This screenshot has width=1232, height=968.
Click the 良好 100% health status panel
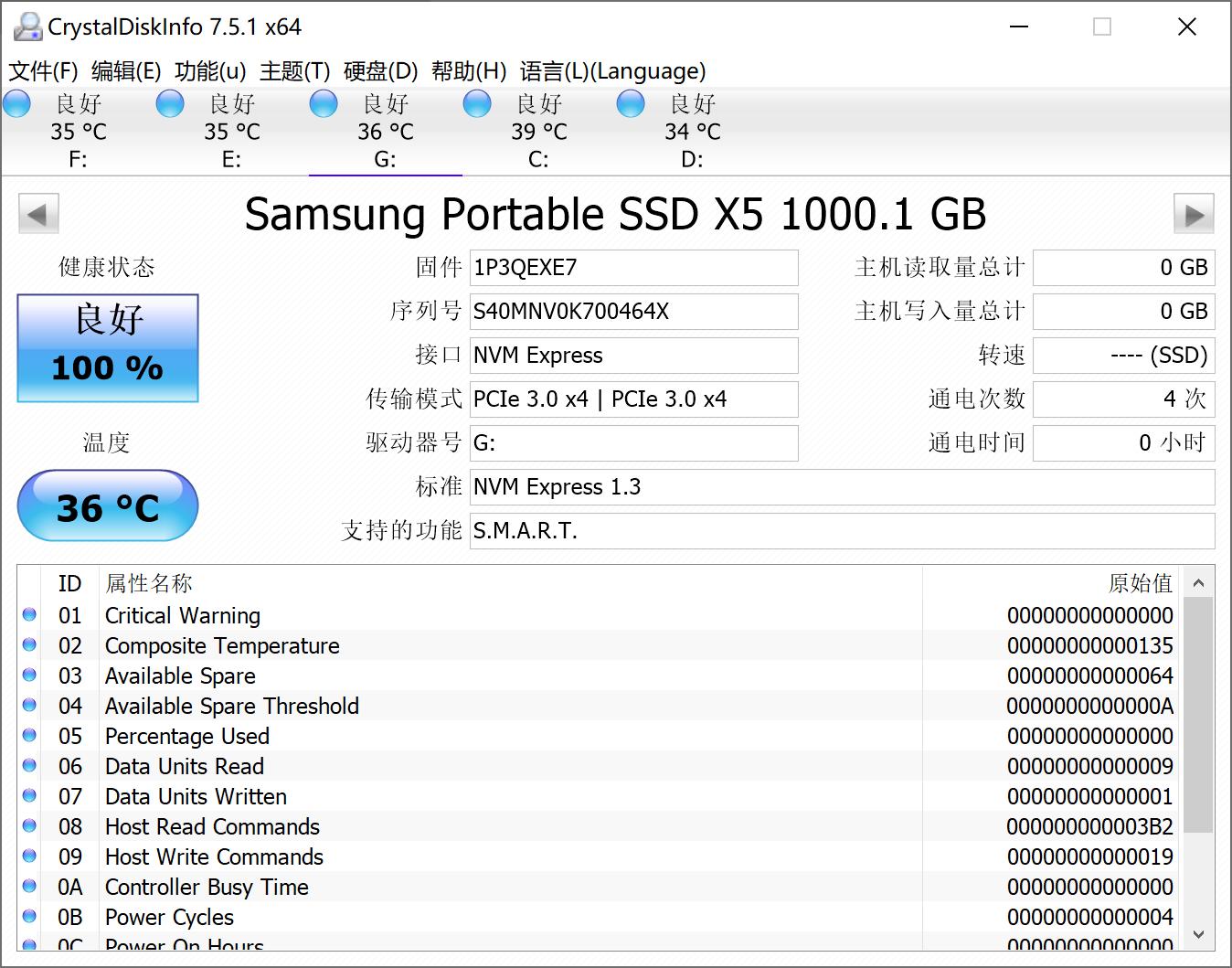107,348
